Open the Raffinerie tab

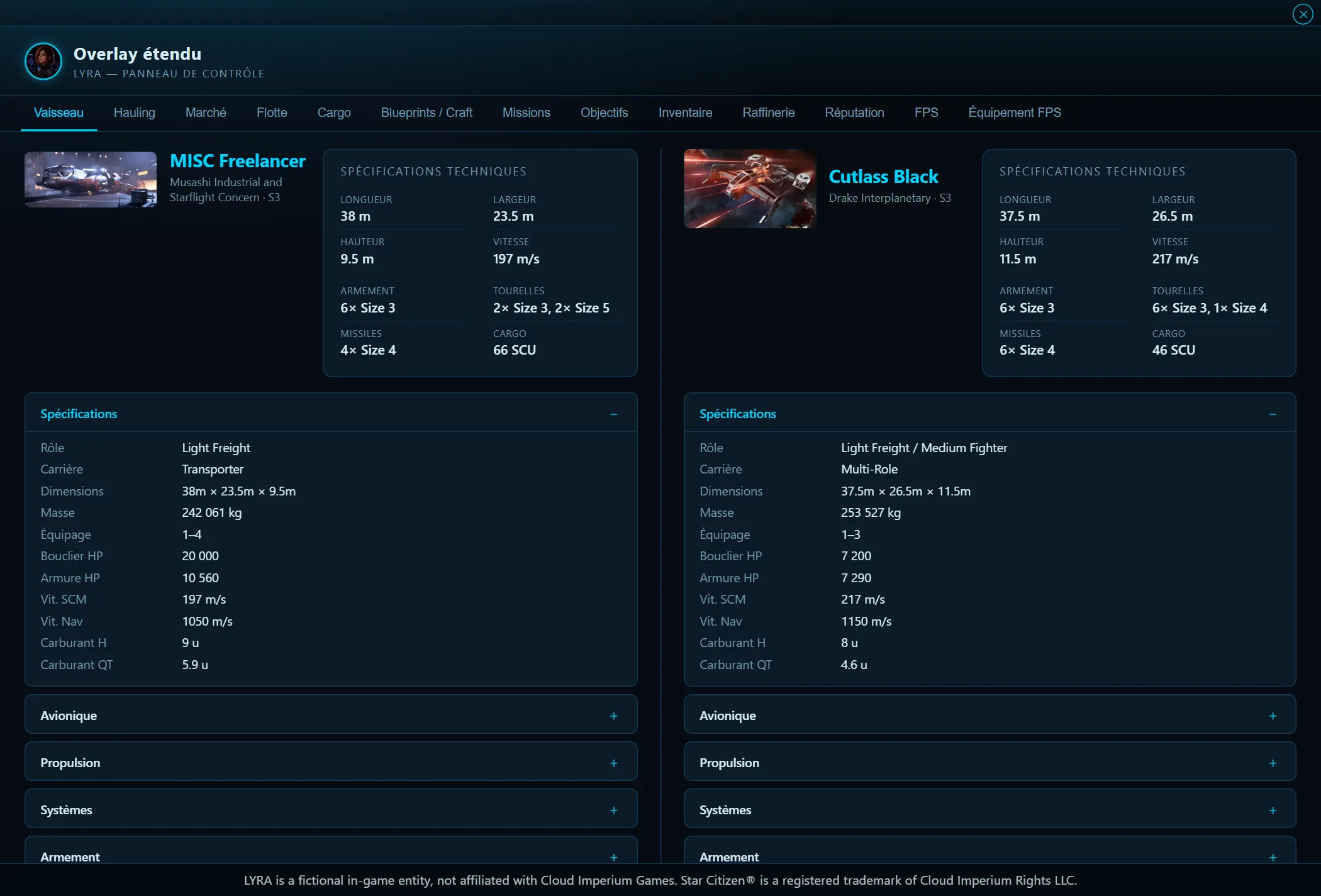pos(768,113)
